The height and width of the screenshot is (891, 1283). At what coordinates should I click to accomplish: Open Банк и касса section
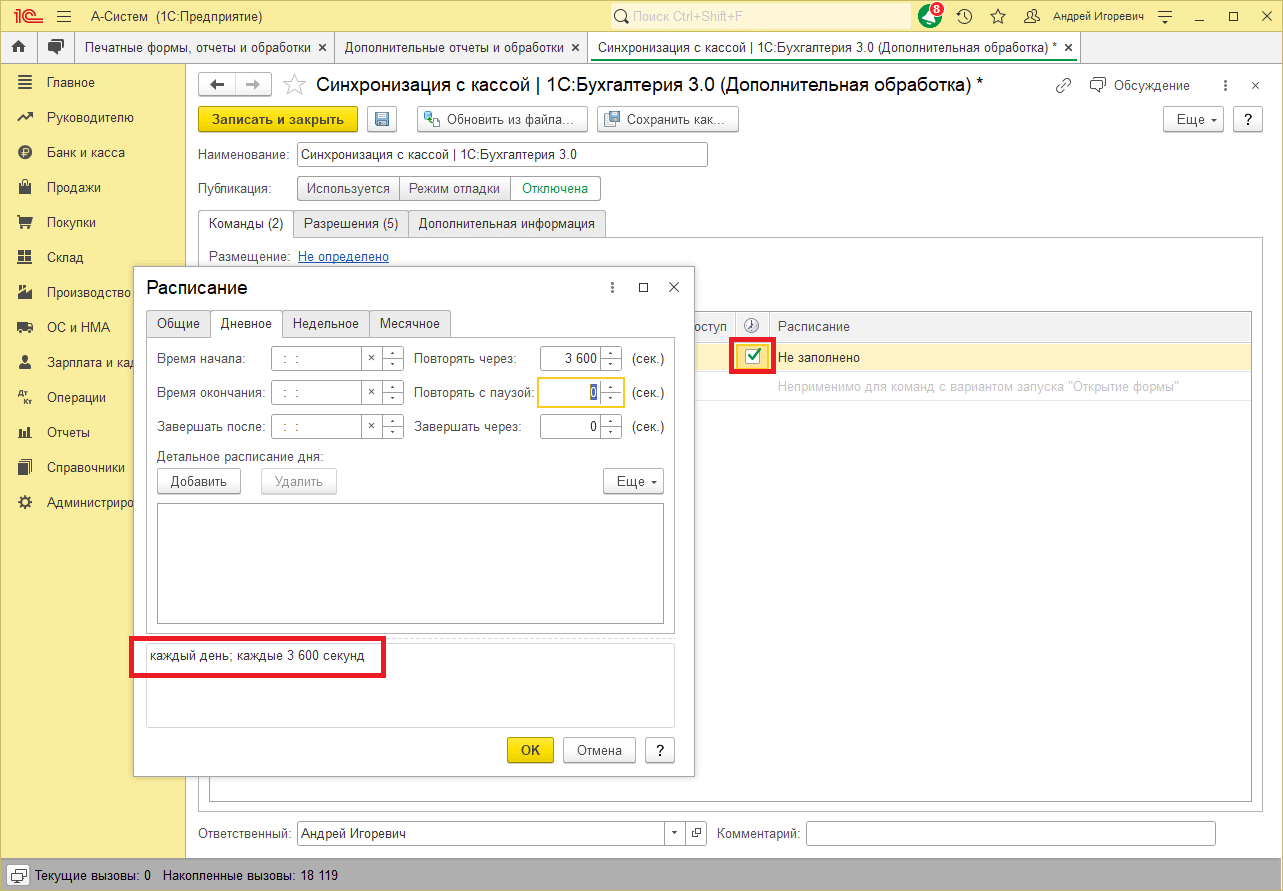pos(86,152)
